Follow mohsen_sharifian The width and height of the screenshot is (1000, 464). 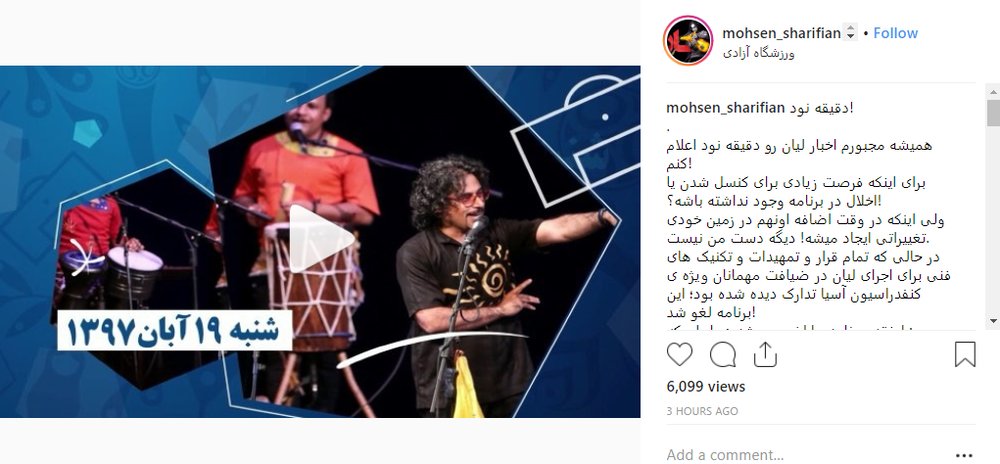895,33
